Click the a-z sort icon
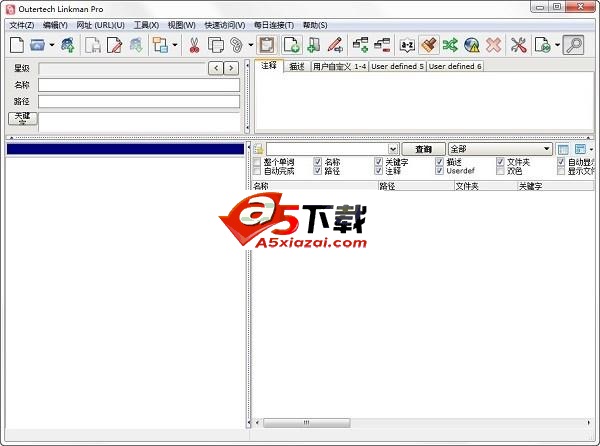600x446 pixels. 407,45
